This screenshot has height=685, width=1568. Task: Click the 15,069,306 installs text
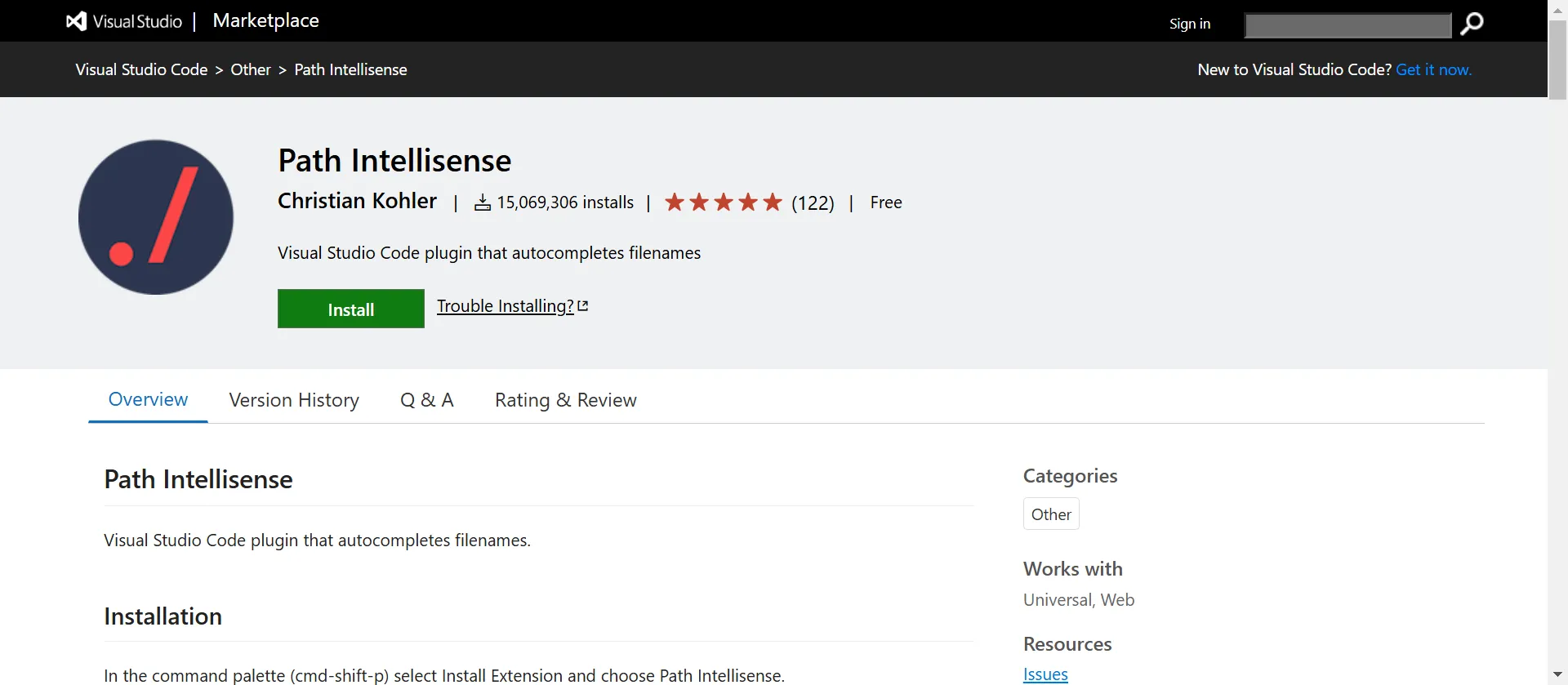565,202
